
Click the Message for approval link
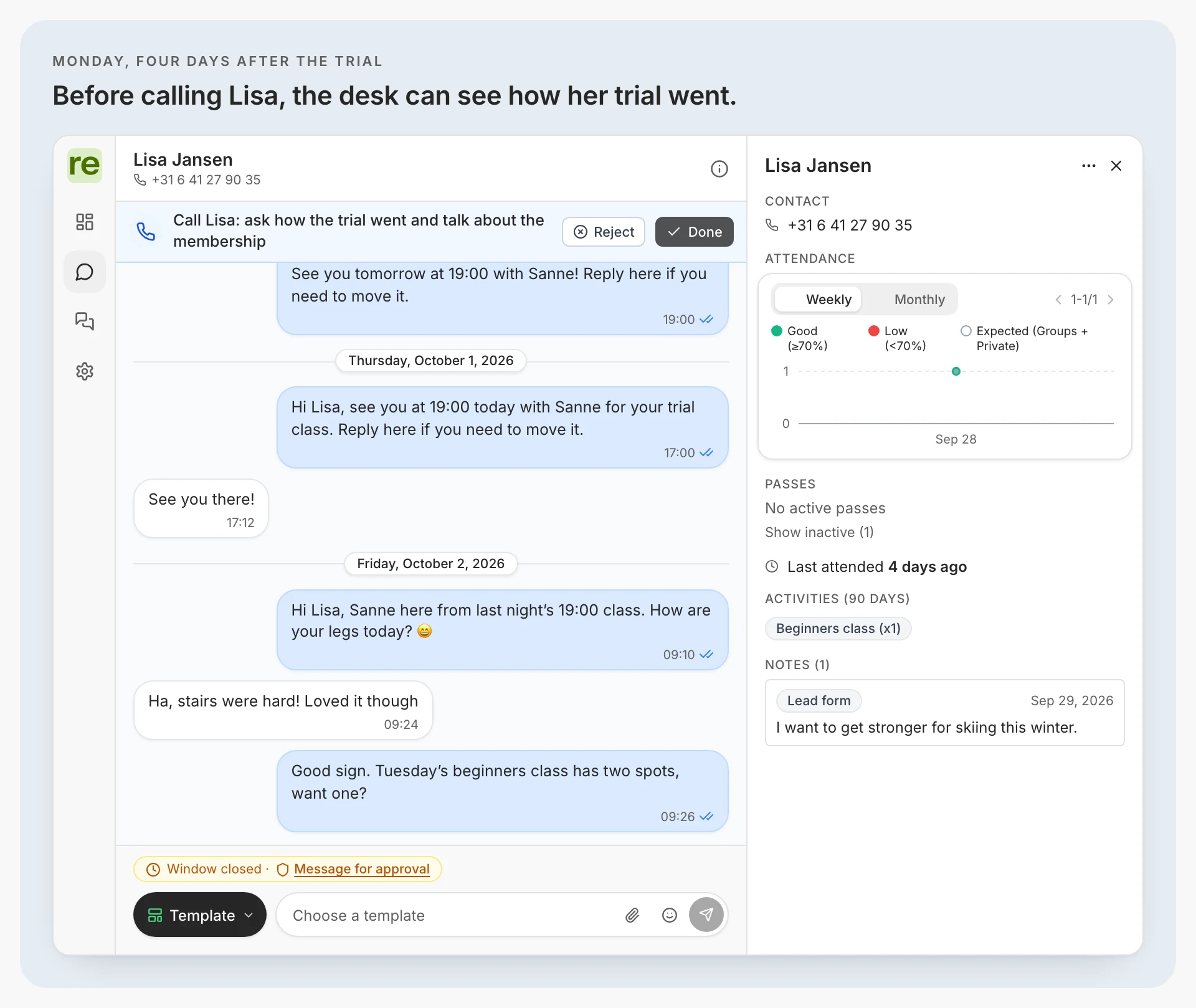pos(361,869)
